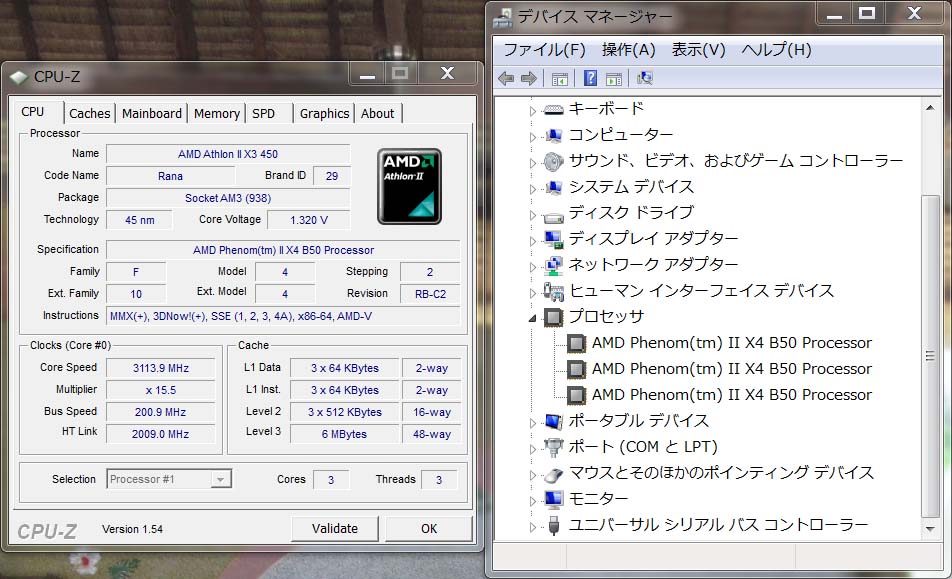952x579 pixels.
Task: Expand the ポータブル デバイス node
Action: point(532,423)
